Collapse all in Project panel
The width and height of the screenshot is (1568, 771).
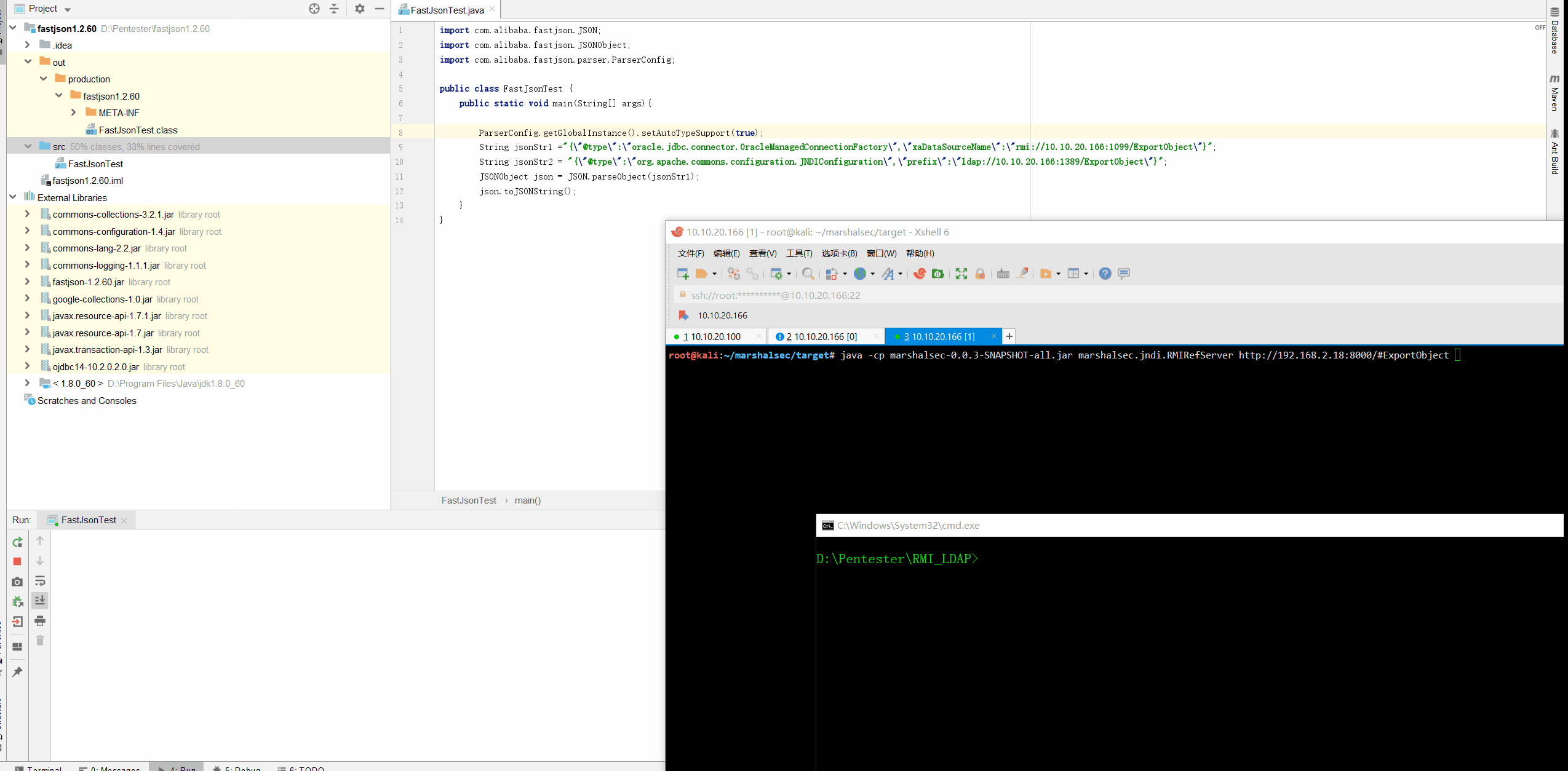(x=334, y=9)
